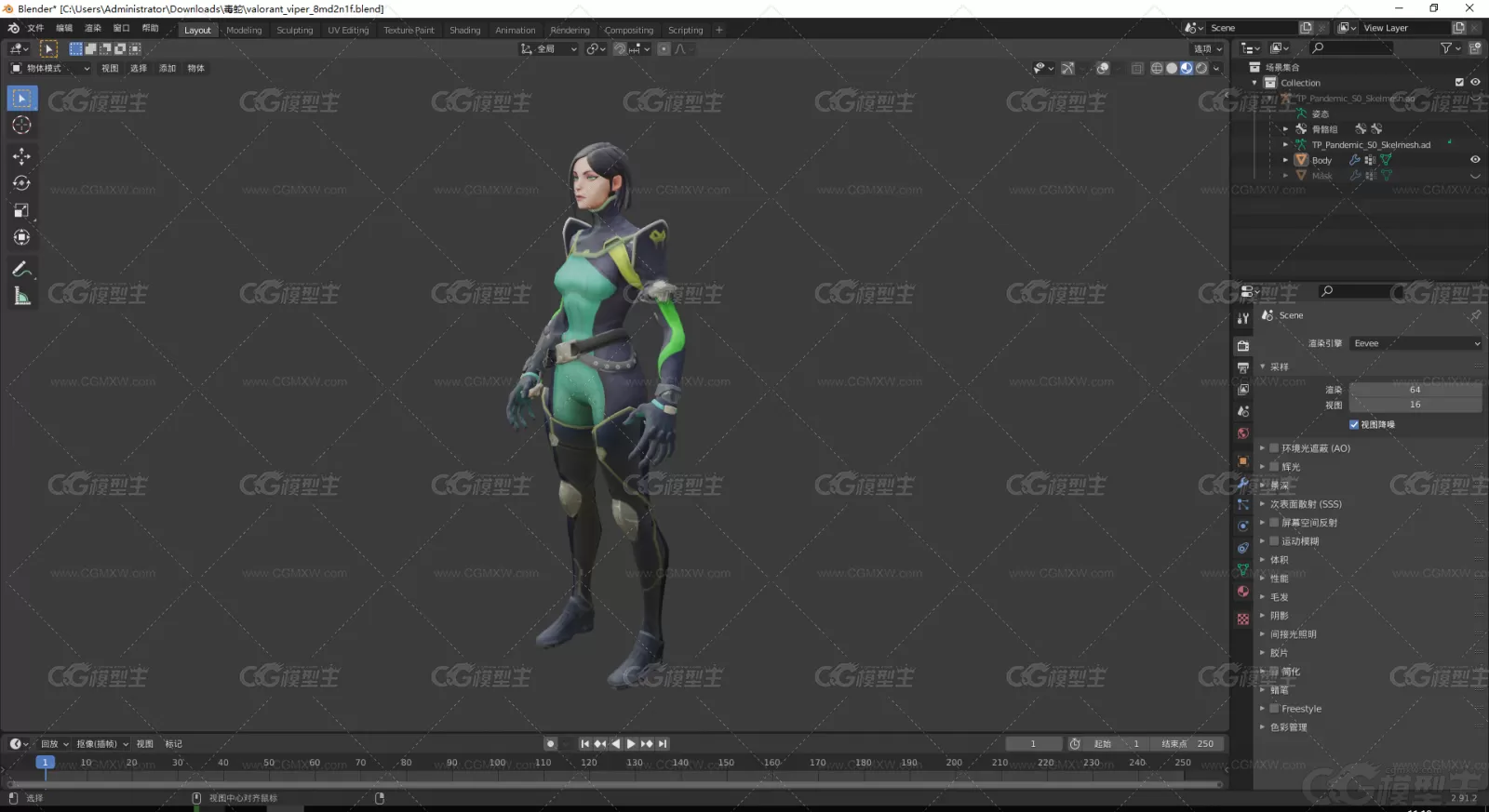
Task: Open the 渲染 menu in top bar
Action: click(93, 29)
